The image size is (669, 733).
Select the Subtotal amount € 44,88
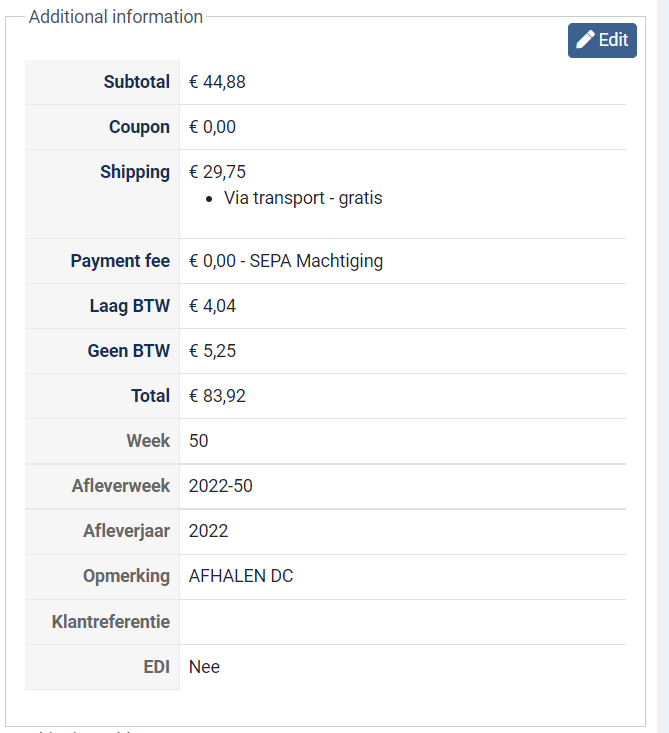(x=217, y=82)
